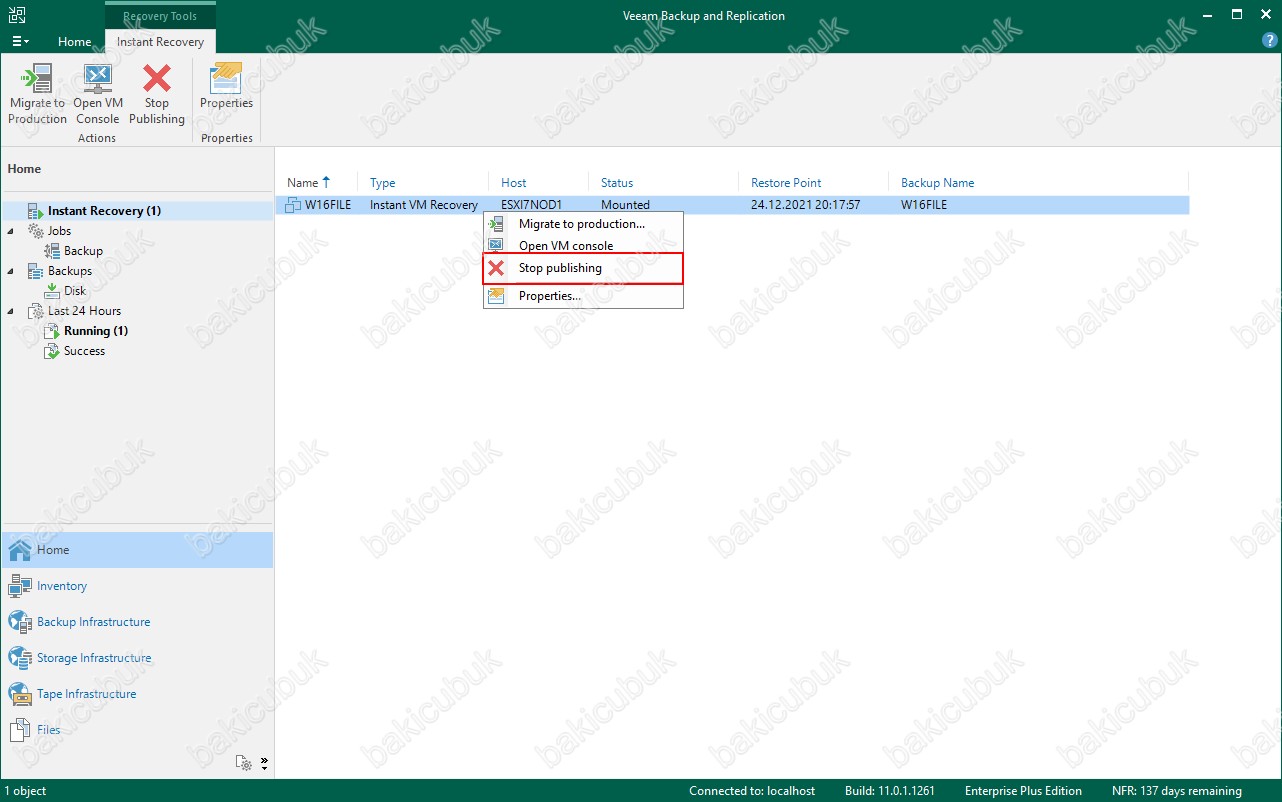The height and width of the screenshot is (802, 1282).
Task: Click the Instant Recovery tree icon
Action: pos(35,211)
